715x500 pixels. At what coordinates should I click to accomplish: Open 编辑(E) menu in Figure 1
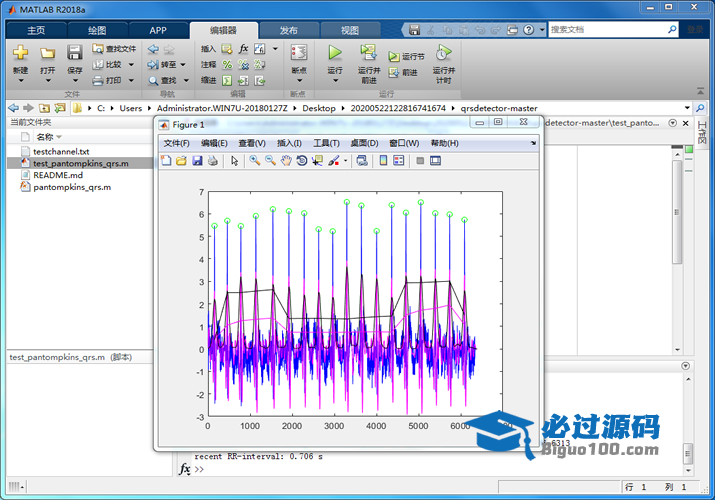tap(214, 143)
